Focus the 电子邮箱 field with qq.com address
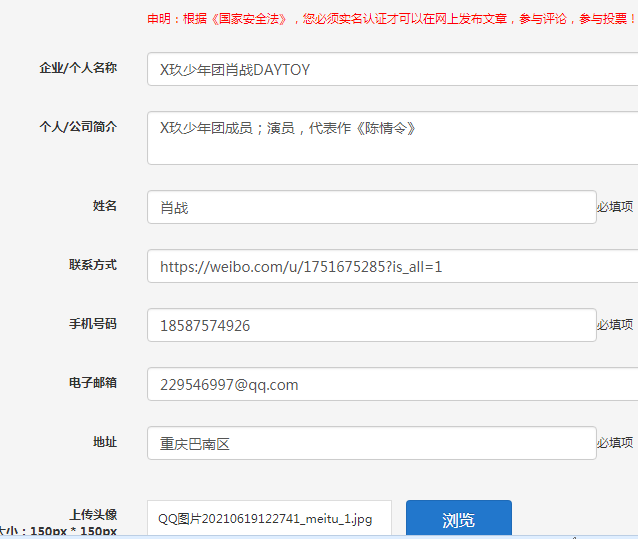Viewport: 638px width, 539px height. coord(392,385)
